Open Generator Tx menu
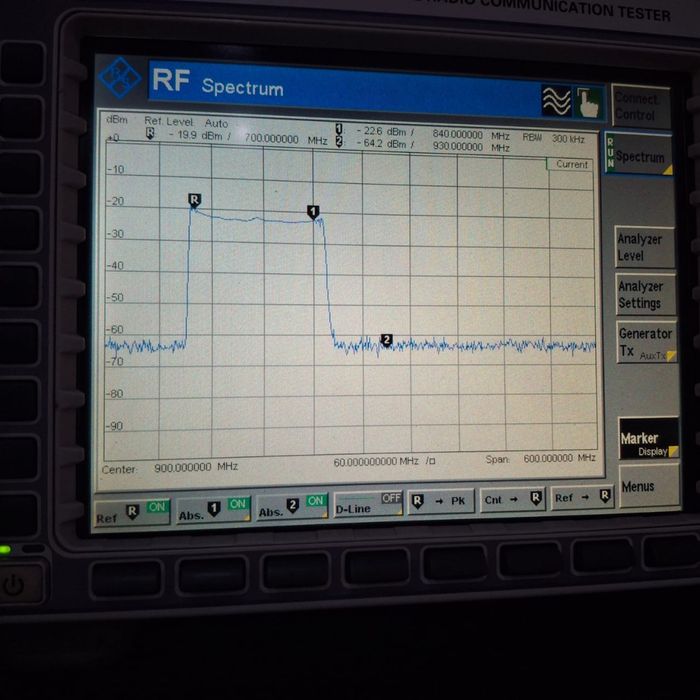This screenshot has width=700, height=700. [646, 342]
